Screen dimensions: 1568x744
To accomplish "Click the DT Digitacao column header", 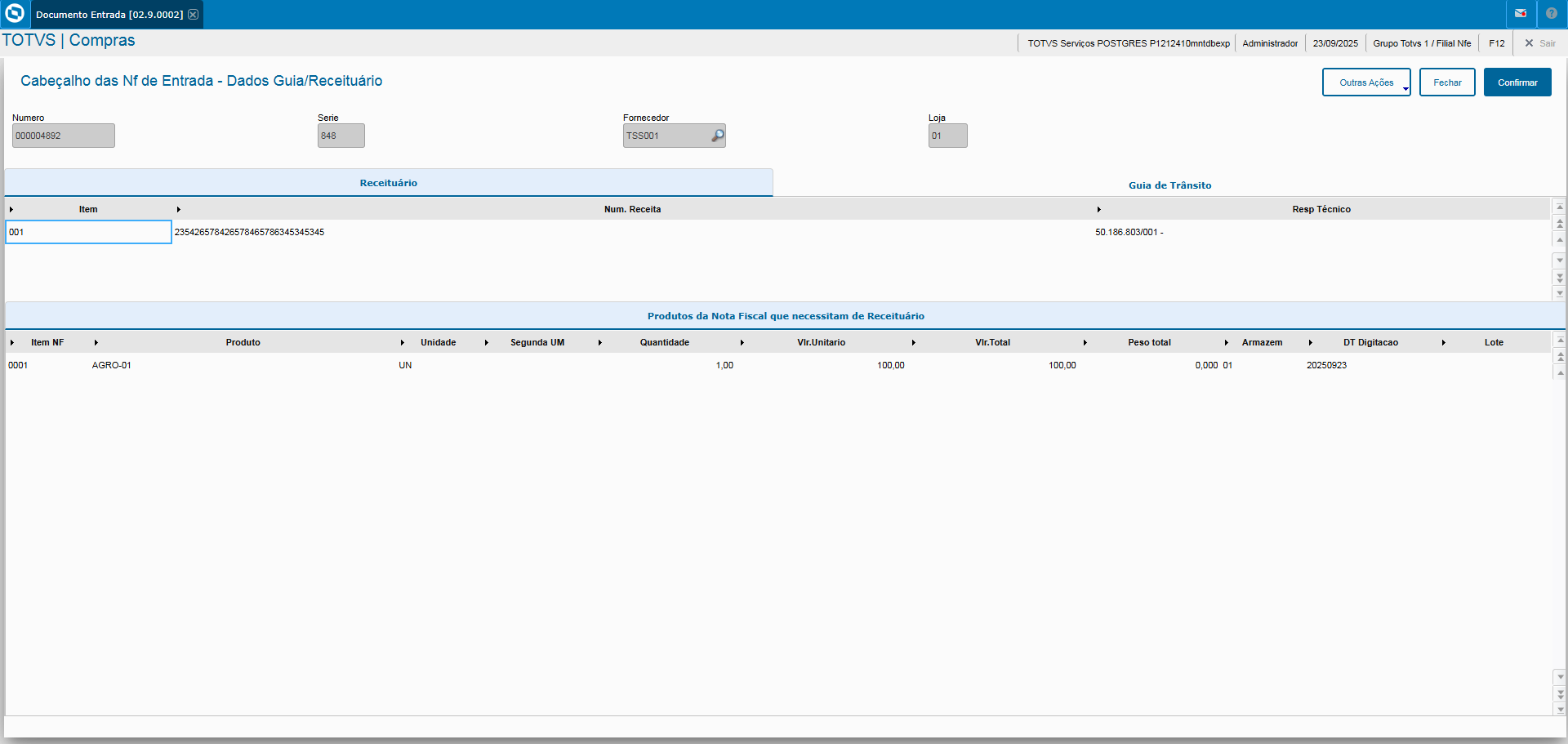I will coord(1371,342).
